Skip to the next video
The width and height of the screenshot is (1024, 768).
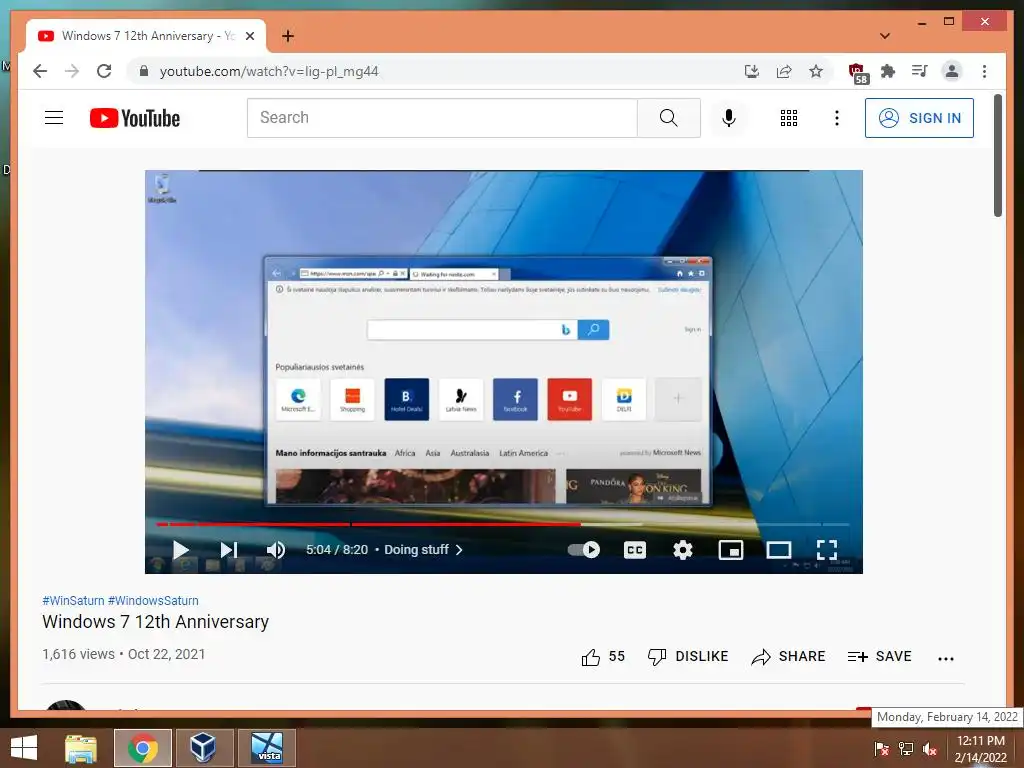pyautogui.click(x=229, y=550)
